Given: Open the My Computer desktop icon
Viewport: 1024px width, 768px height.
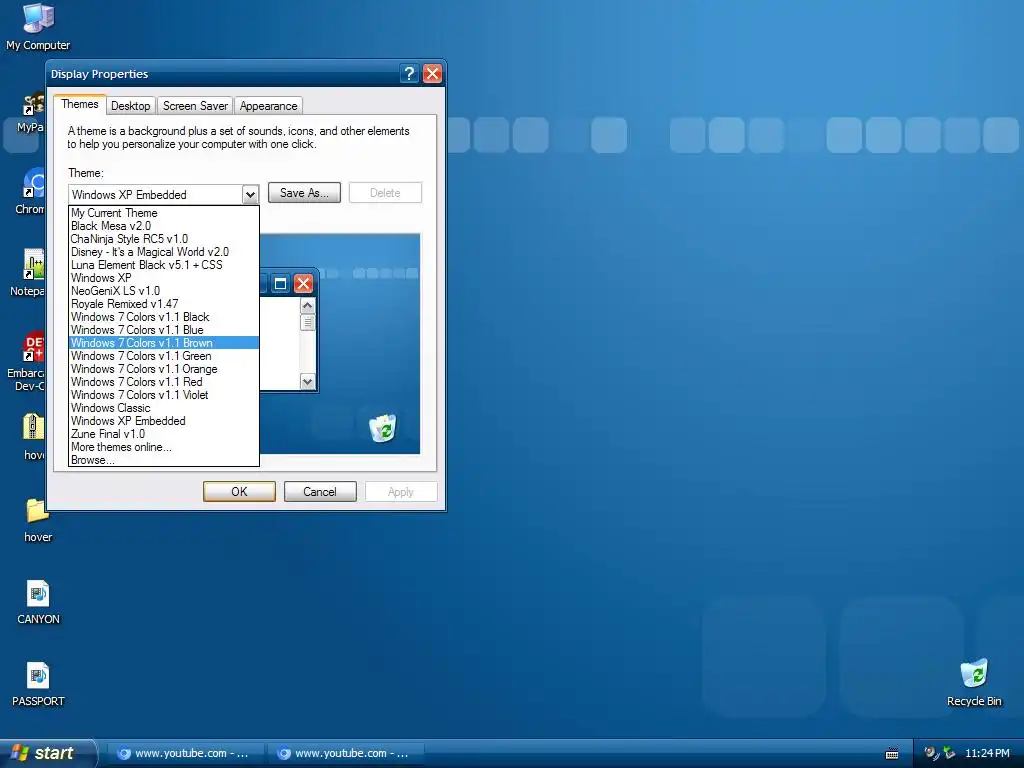Looking at the screenshot, I should 38,26.
